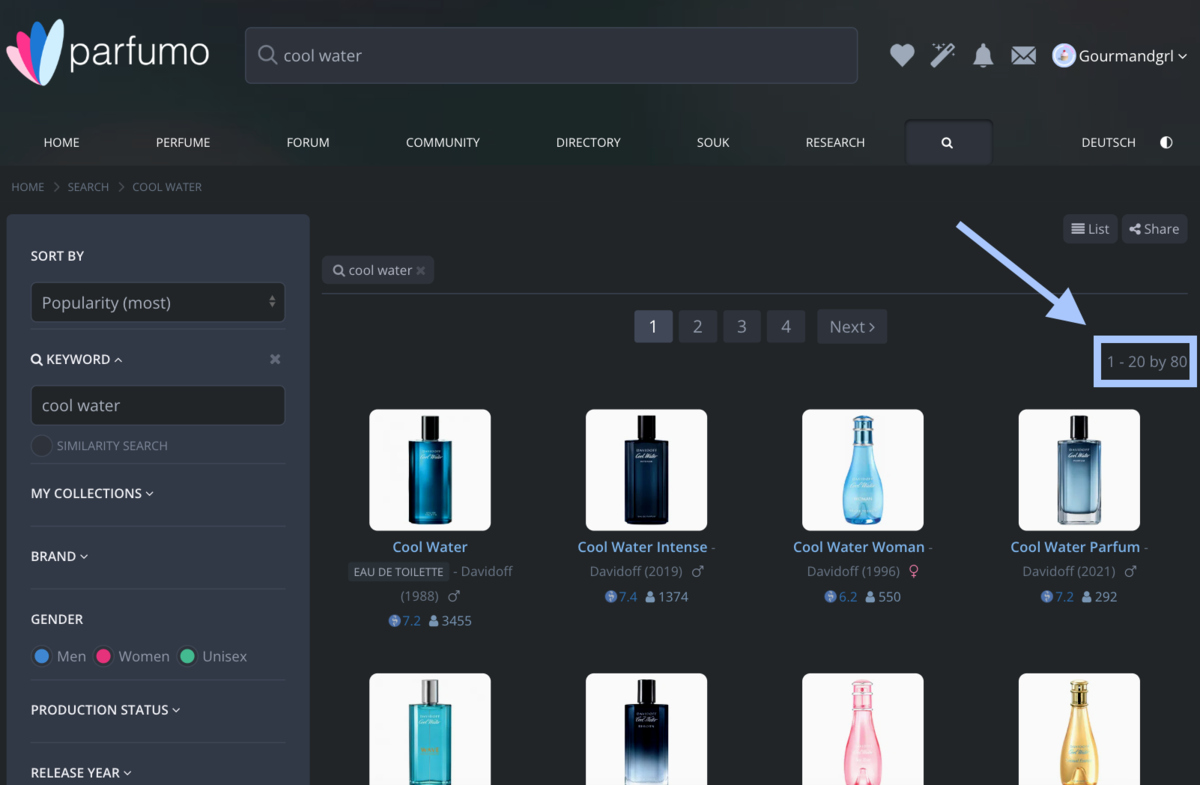Select the Unisex gender filter
1200x785 pixels.
pyautogui.click(x=187, y=657)
